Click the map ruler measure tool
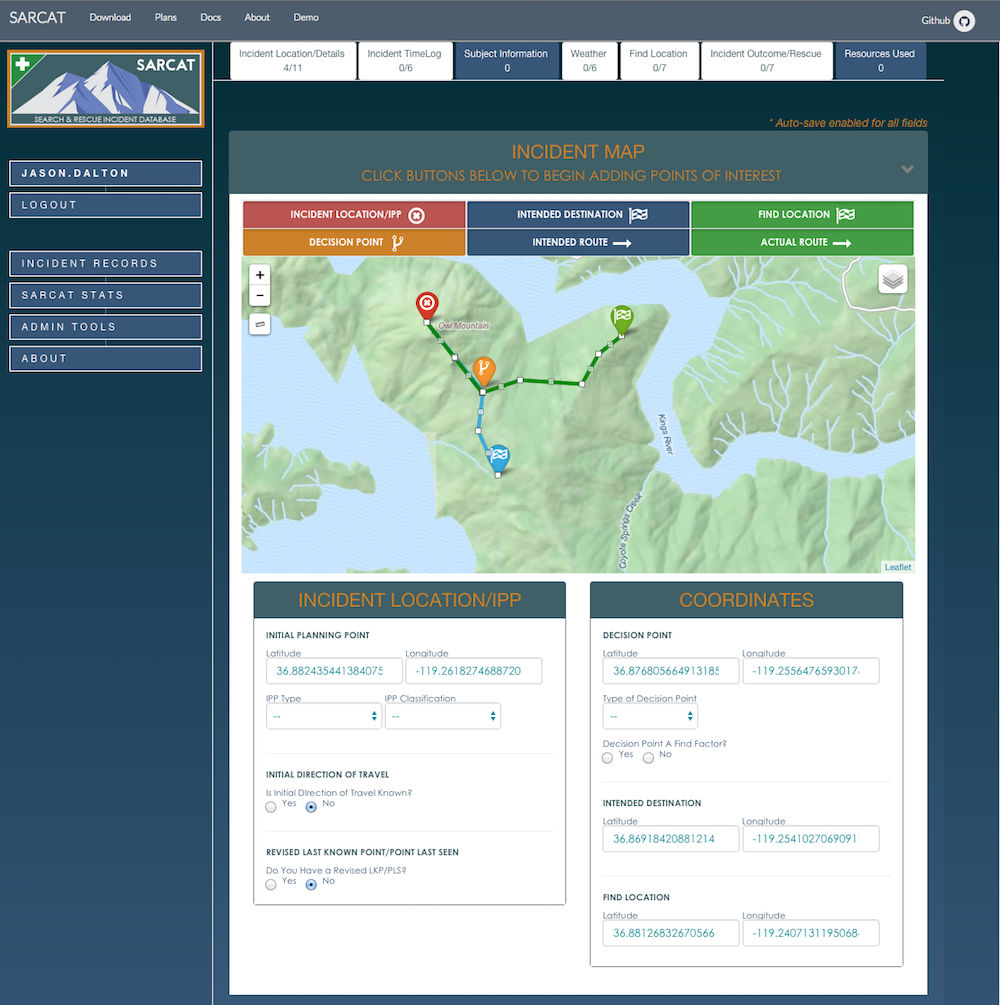 click(x=260, y=324)
